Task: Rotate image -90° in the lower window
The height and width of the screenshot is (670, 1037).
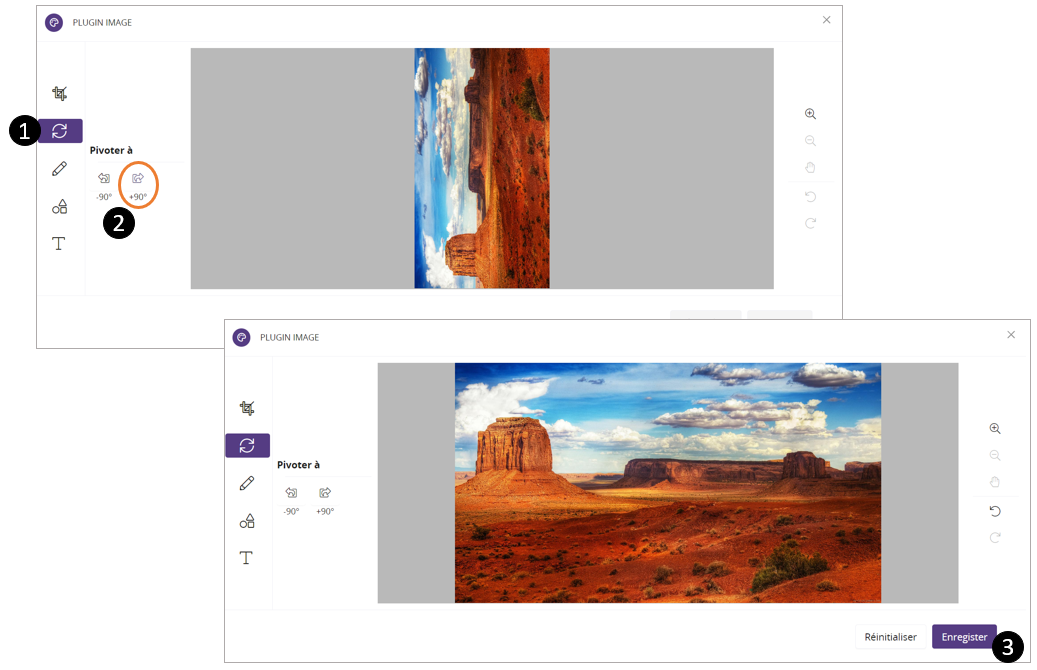Action: click(x=291, y=493)
